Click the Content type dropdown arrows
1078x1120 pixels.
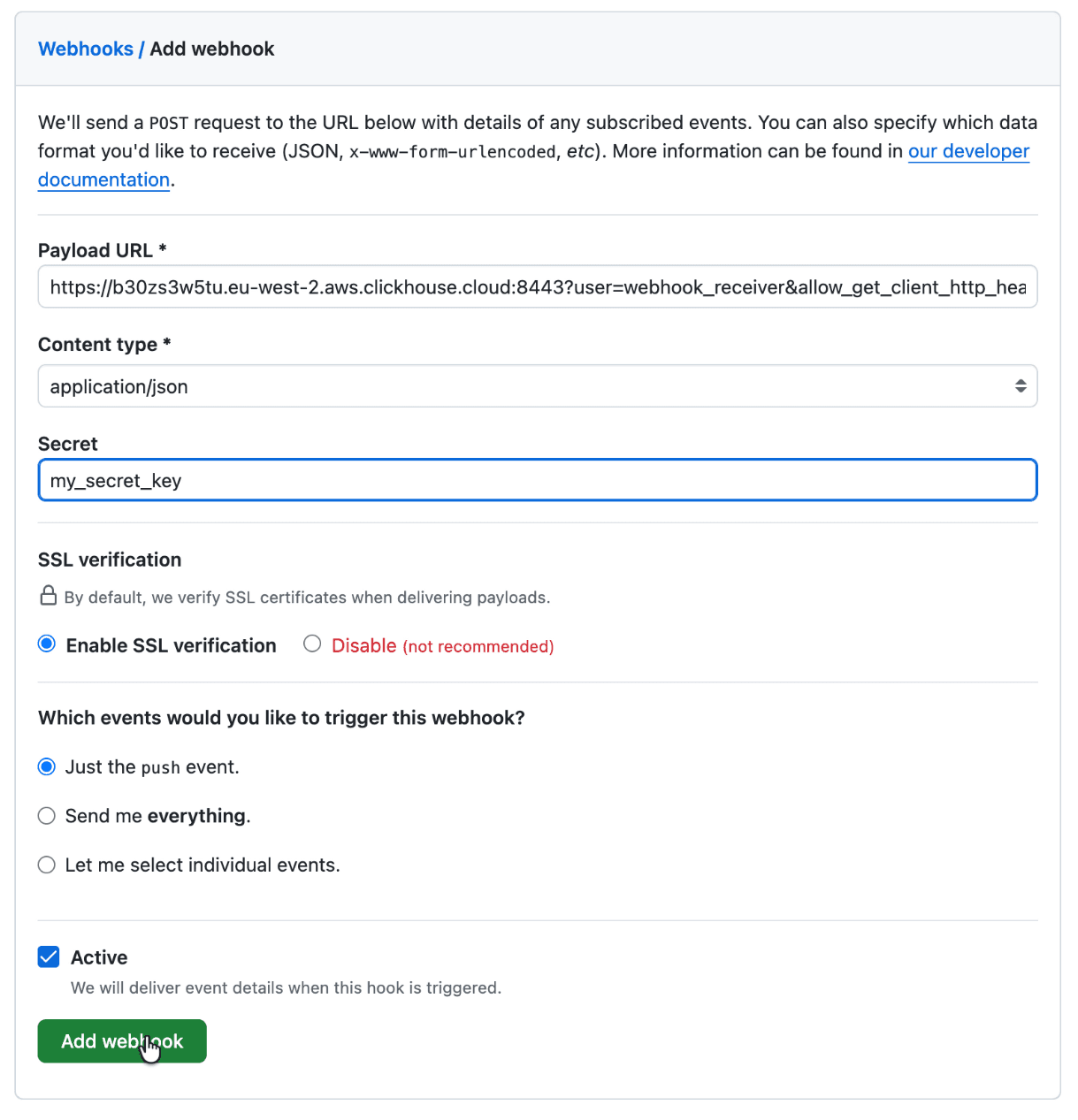tap(1021, 386)
